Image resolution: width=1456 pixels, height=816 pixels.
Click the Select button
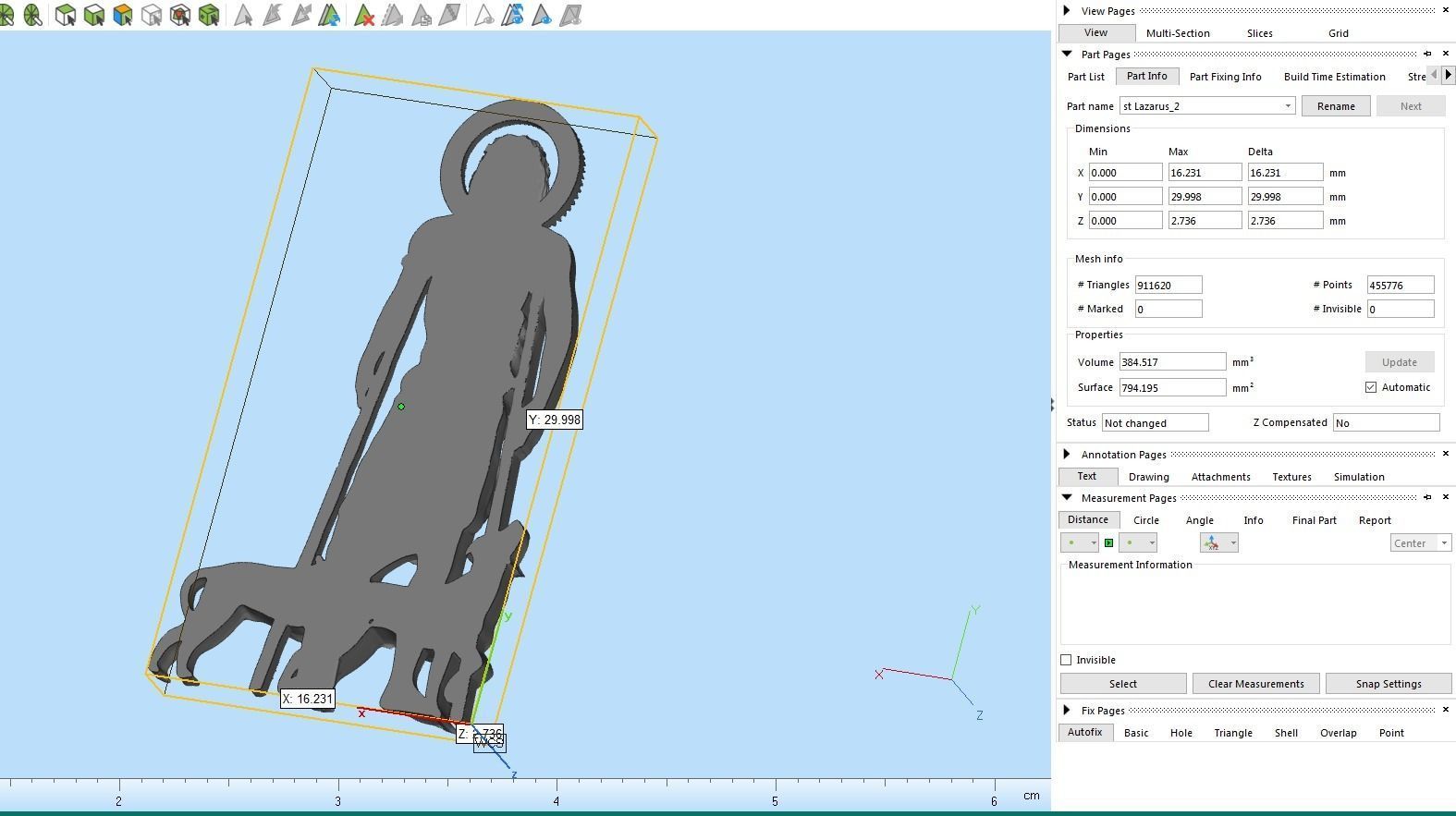(x=1123, y=684)
